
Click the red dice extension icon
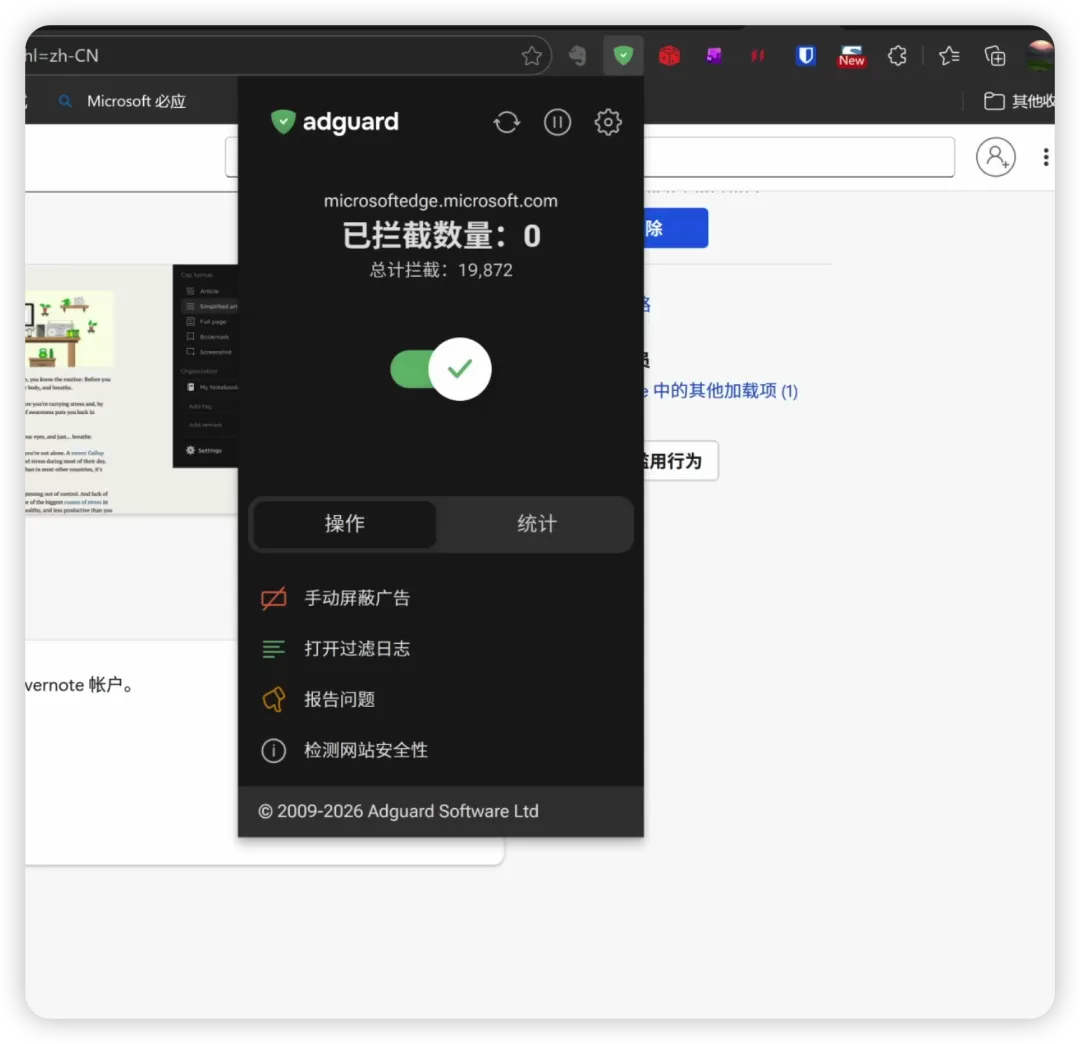[669, 55]
